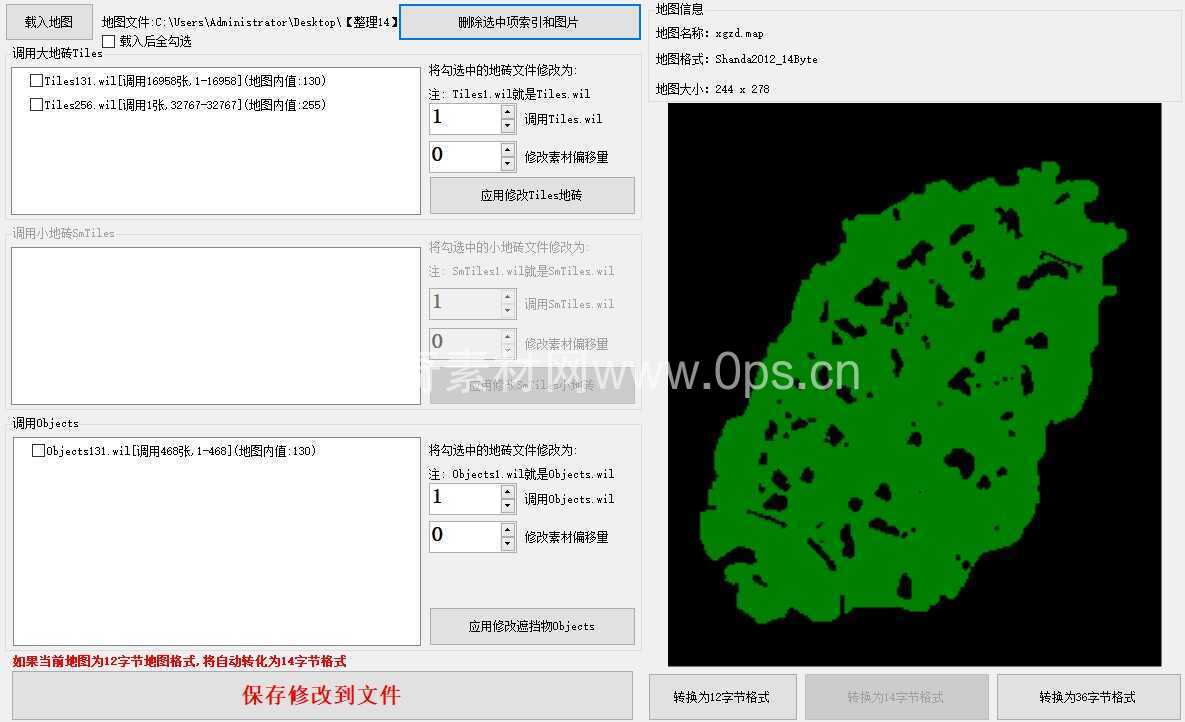
Task: Enable the 载入后全勾选 checkbox
Action: (109, 42)
